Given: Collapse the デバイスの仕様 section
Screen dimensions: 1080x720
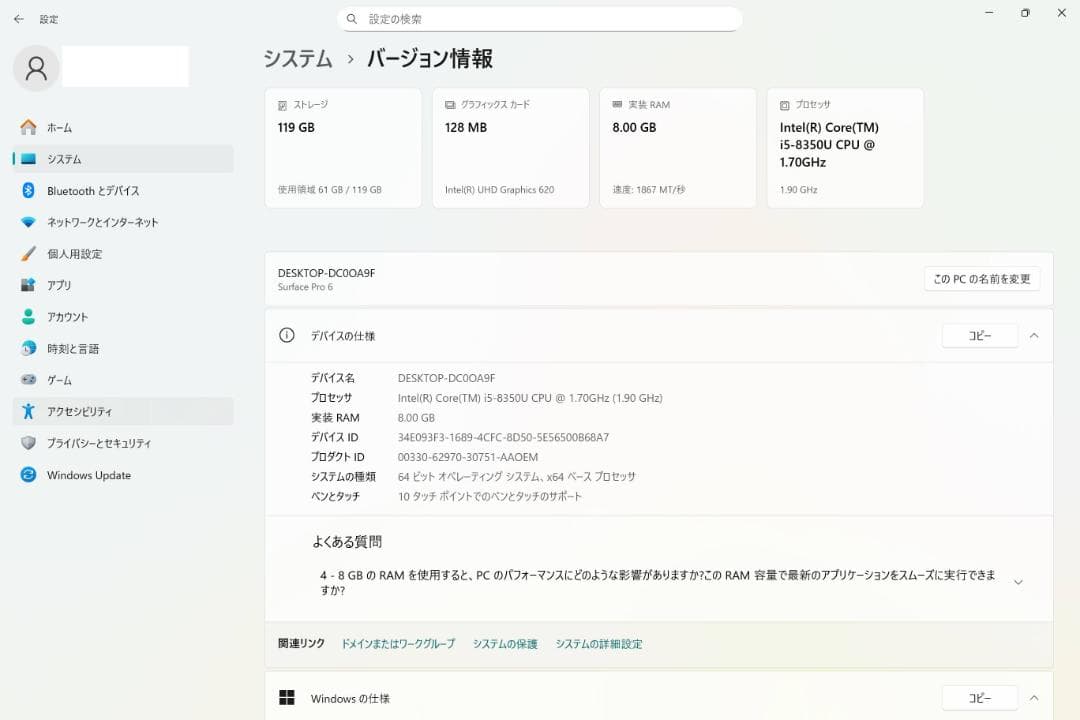Looking at the screenshot, I should [x=1034, y=336].
